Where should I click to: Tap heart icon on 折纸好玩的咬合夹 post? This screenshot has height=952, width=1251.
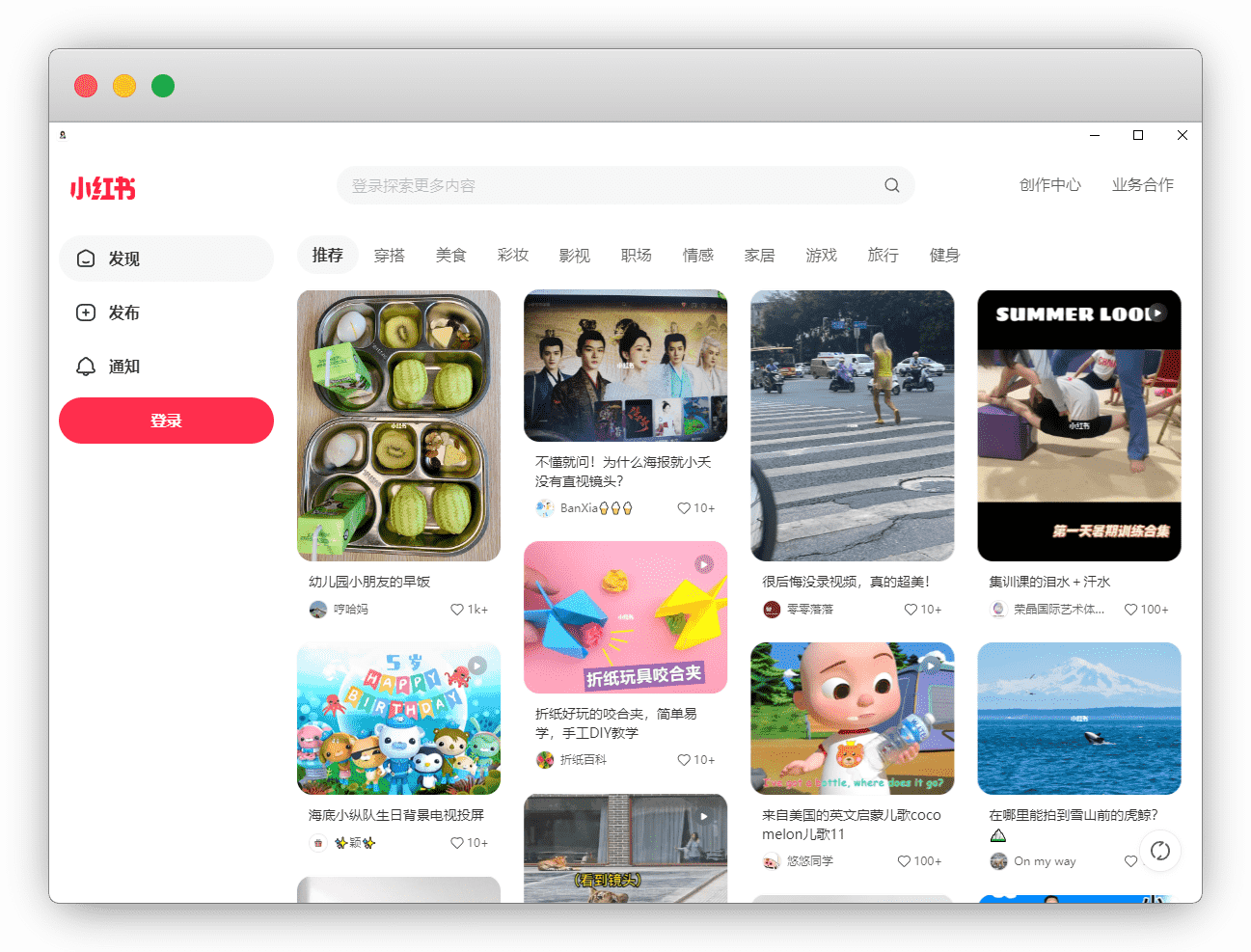[684, 760]
